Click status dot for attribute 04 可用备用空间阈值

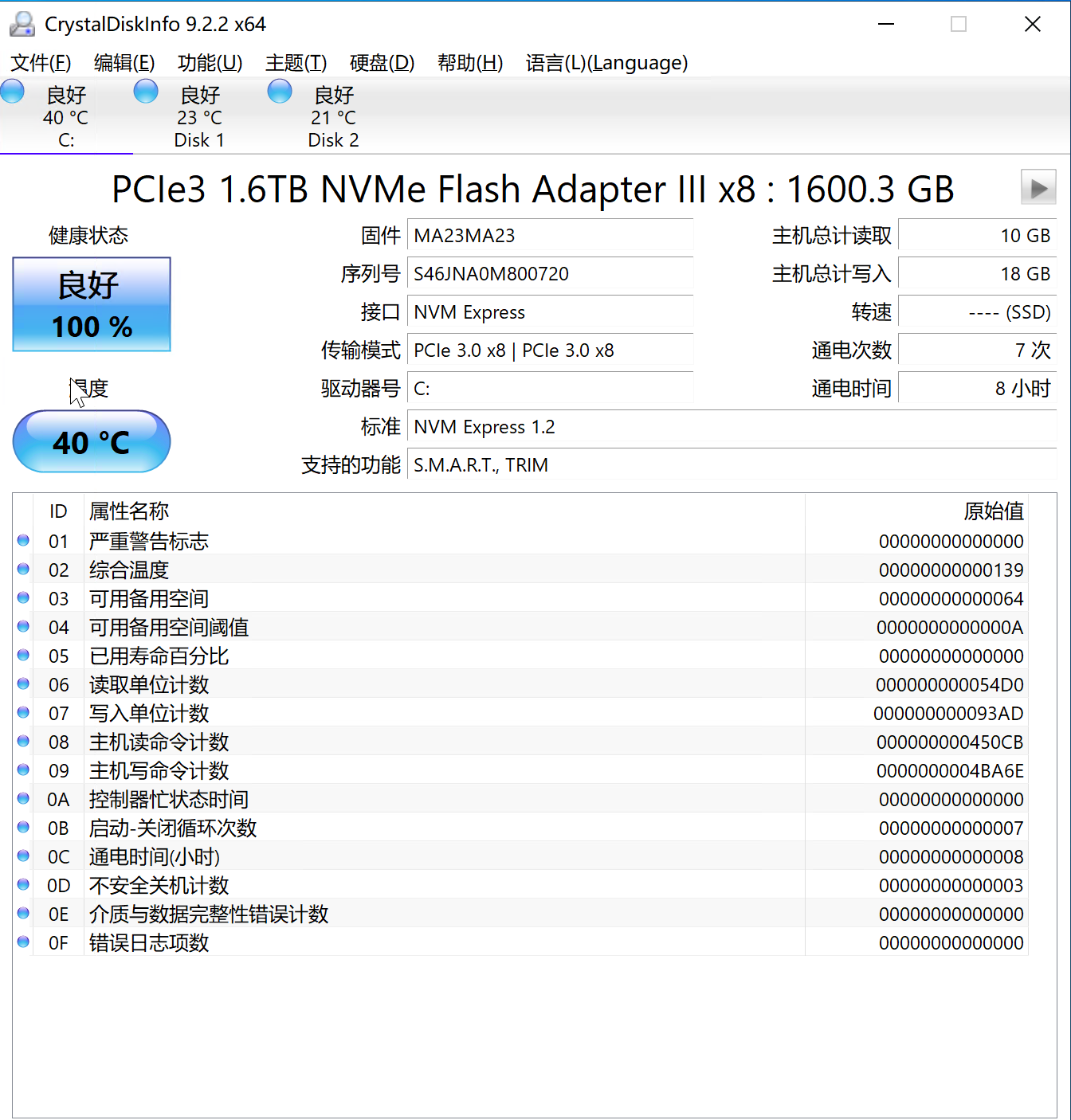[x=23, y=626]
